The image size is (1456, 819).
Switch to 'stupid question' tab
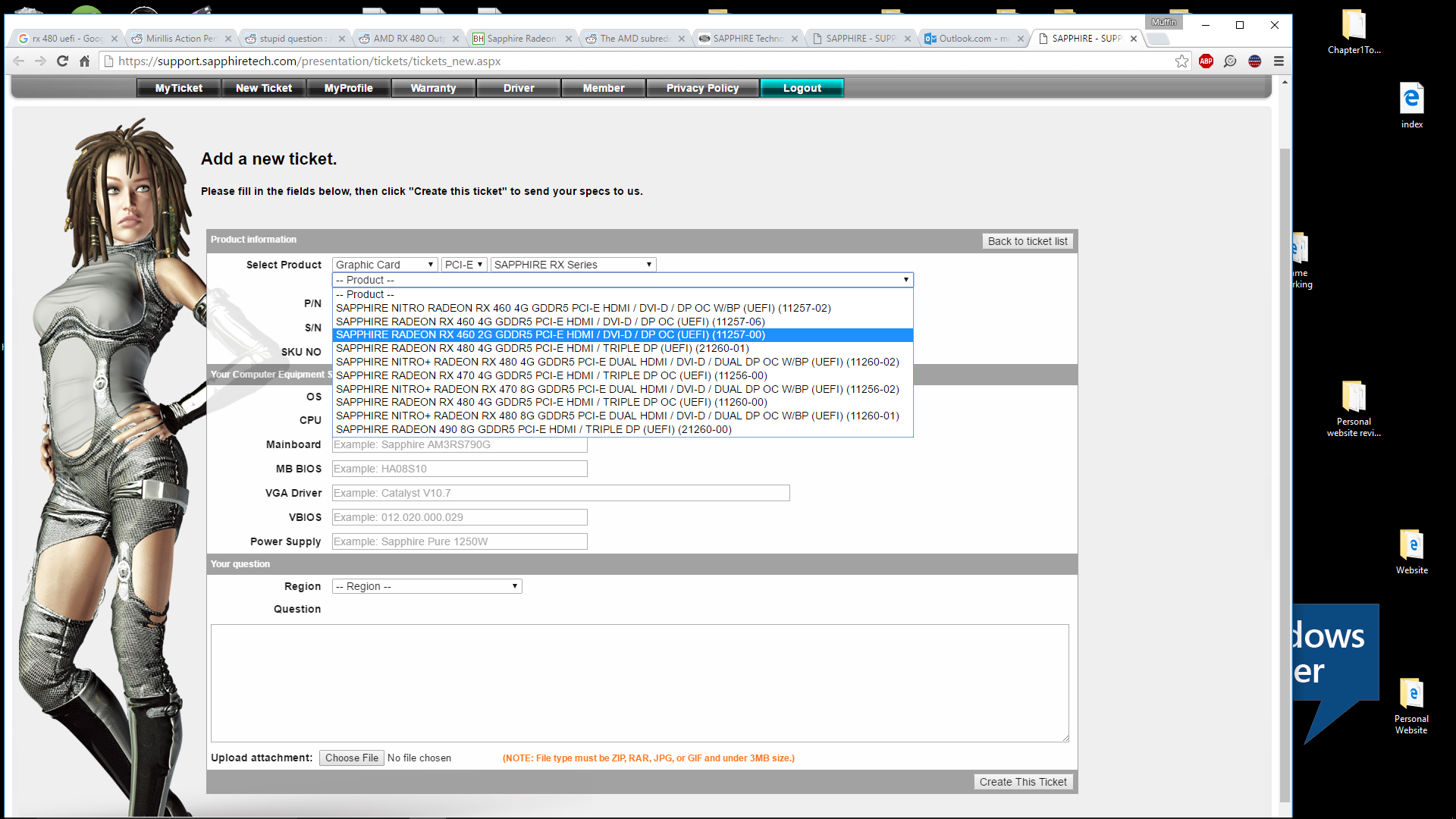(294, 39)
